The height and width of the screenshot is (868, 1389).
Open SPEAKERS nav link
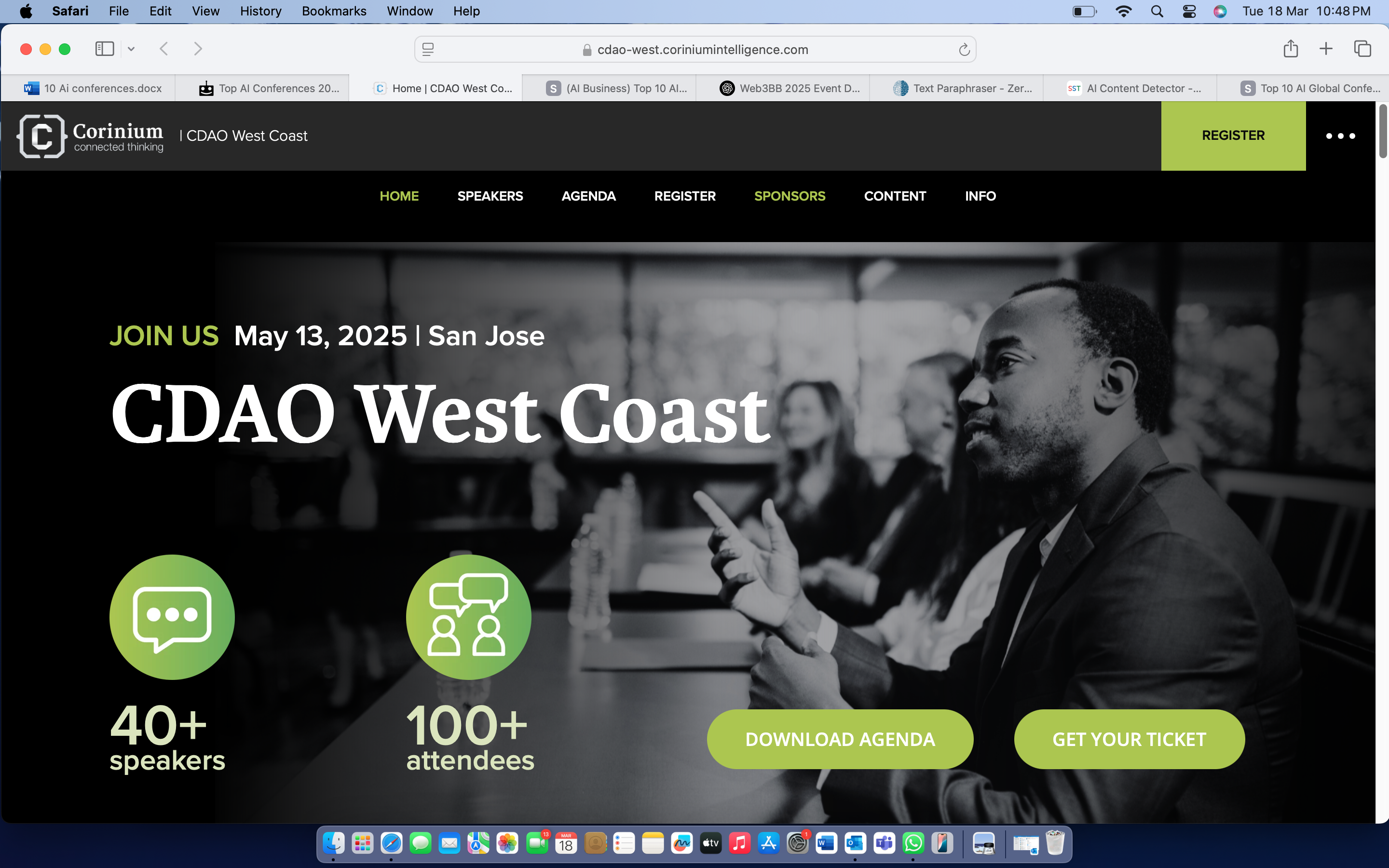(x=490, y=196)
